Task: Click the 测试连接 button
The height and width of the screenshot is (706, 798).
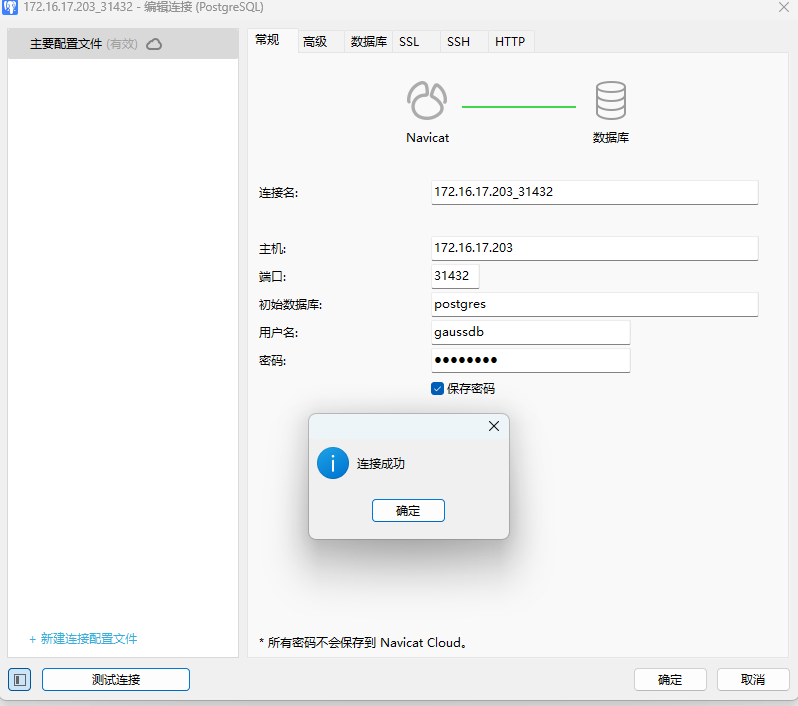Action: click(116, 680)
